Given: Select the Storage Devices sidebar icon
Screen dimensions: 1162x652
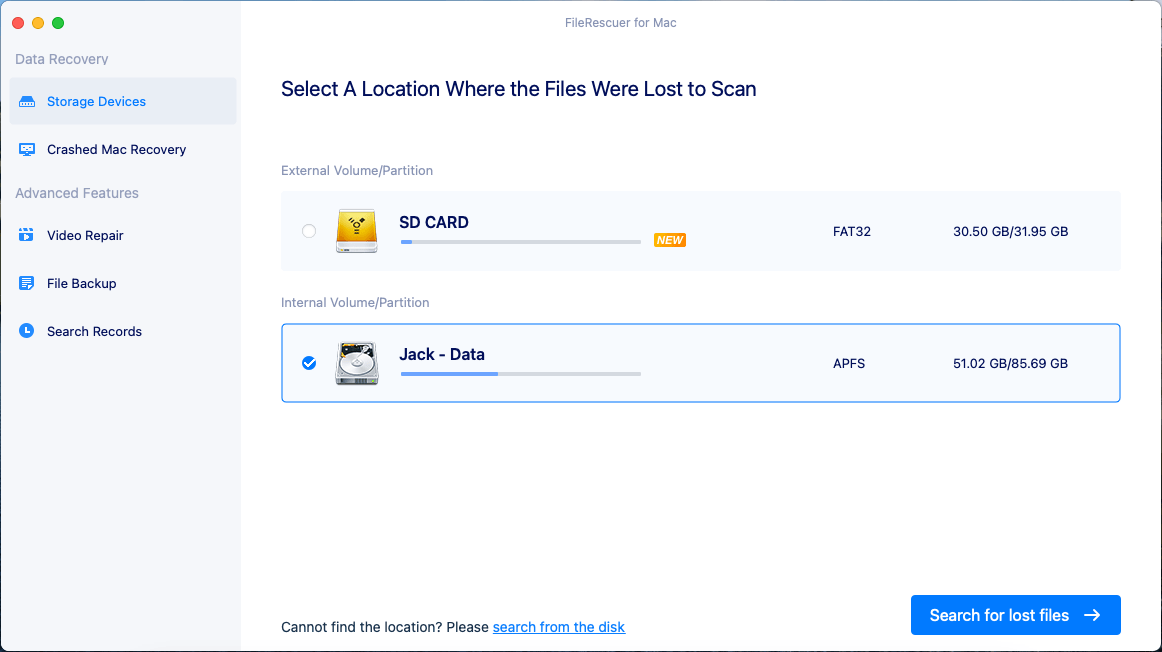Looking at the screenshot, I should pyautogui.click(x=28, y=101).
